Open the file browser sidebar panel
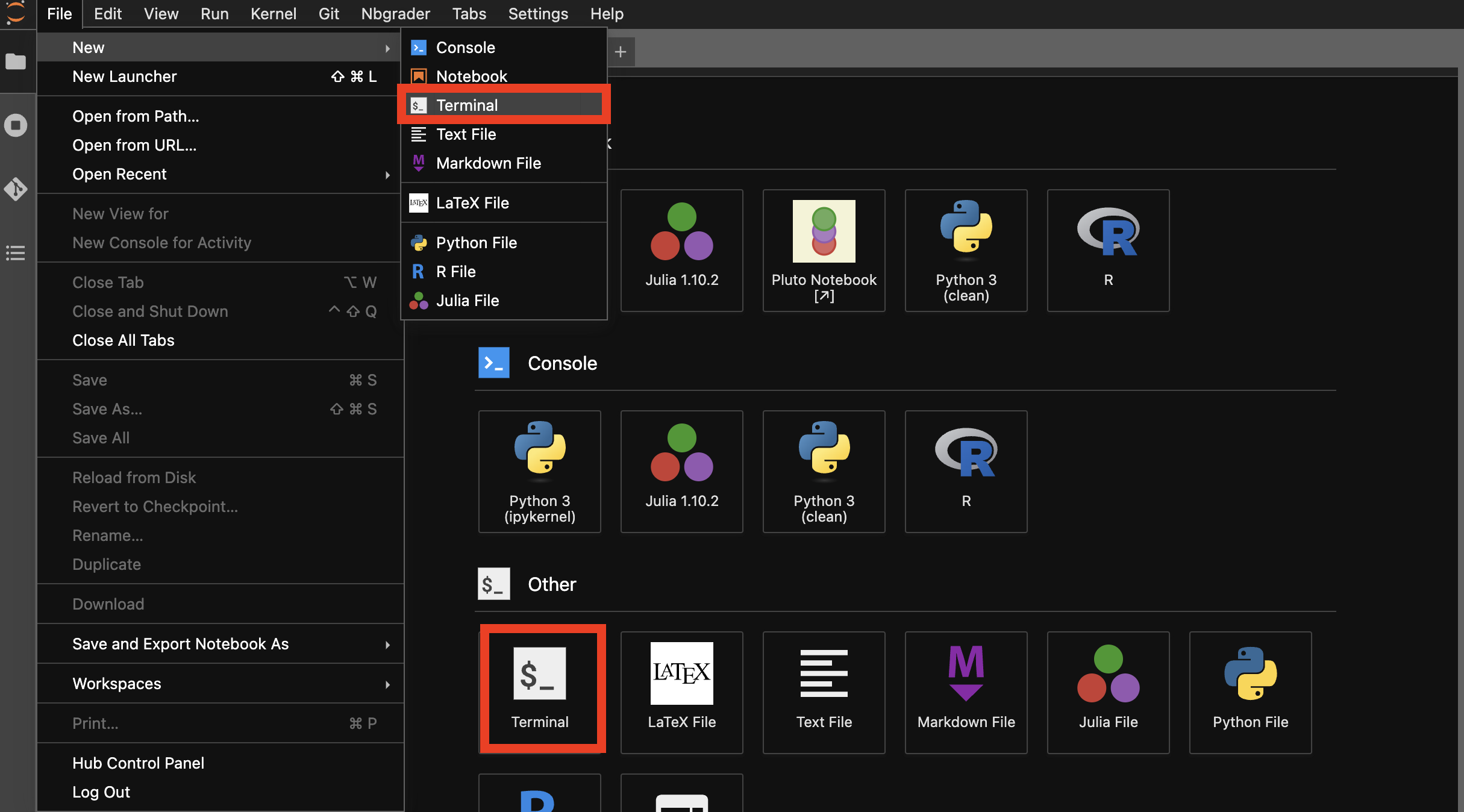Image resolution: width=1464 pixels, height=812 pixels. click(x=16, y=62)
